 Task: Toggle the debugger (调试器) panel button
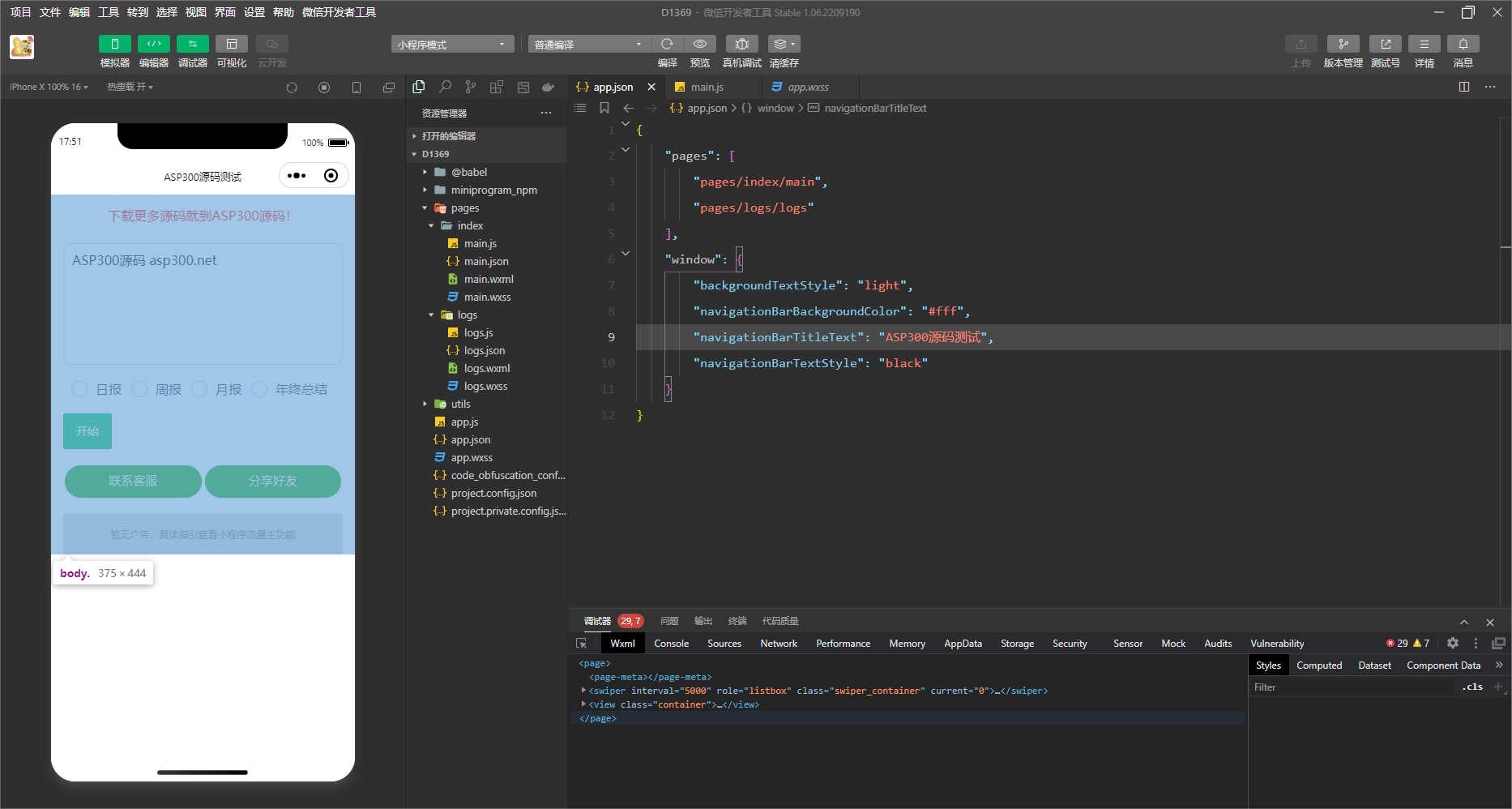(192, 44)
